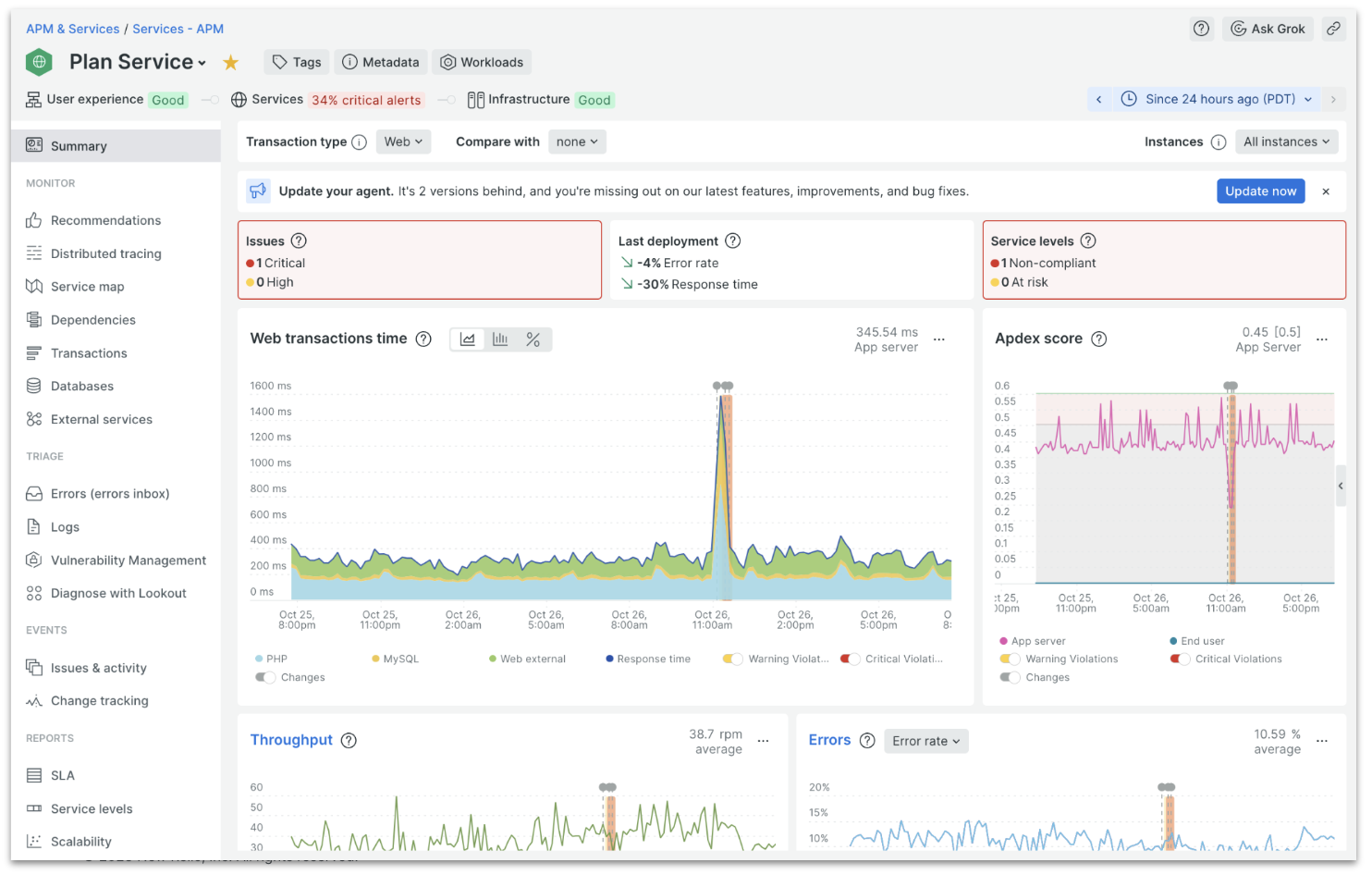Screen dimensions: 1372x875
Task: Click the Ask Grok button
Action: click(1268, 29)
